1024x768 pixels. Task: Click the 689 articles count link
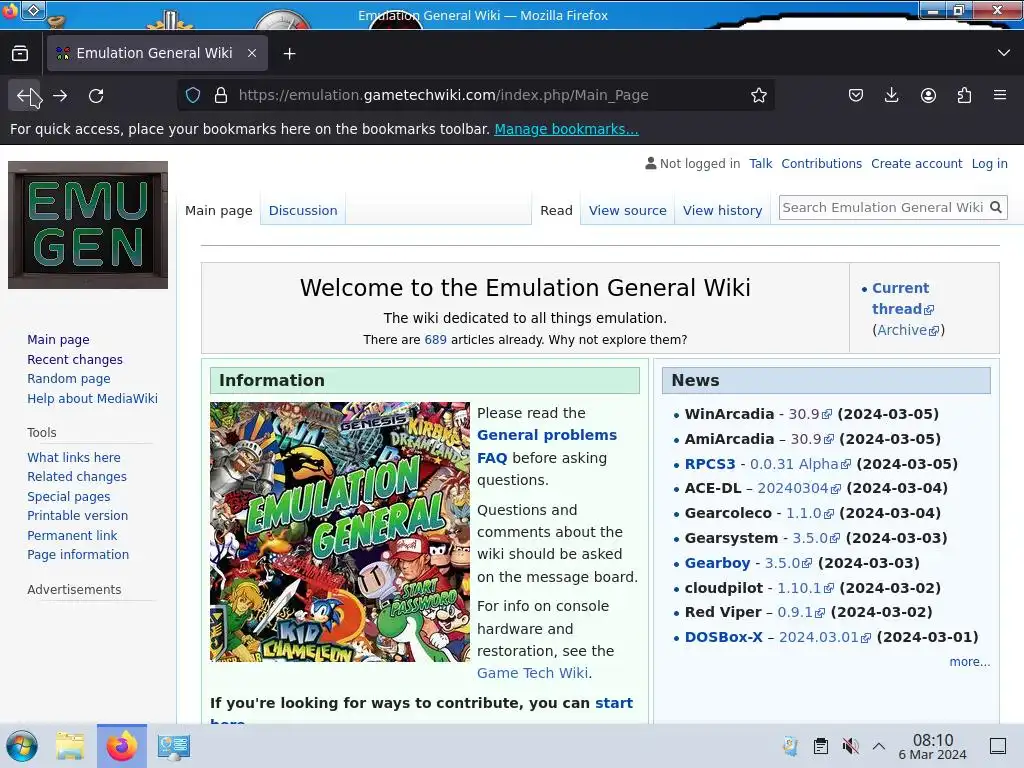[436, 340]
